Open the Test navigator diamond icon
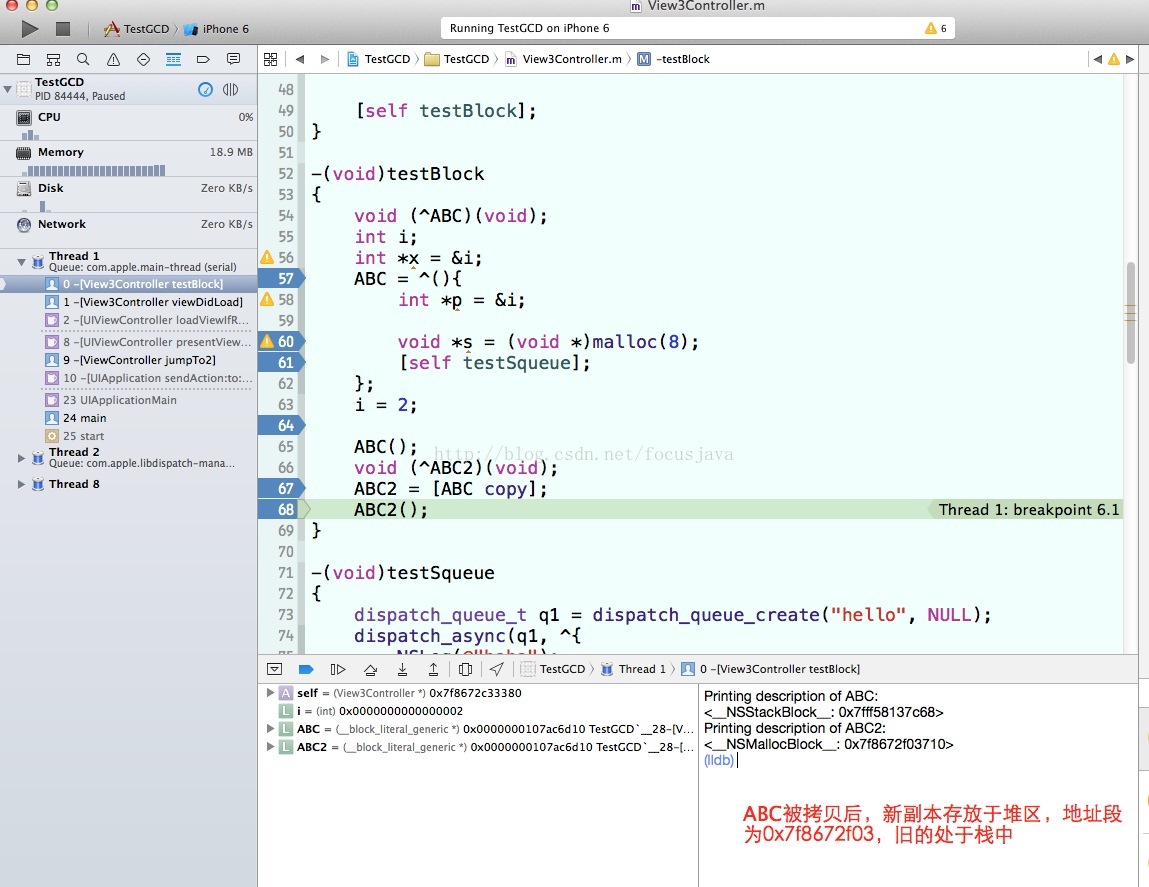1149x887 pixels. (x=144, y=59)
